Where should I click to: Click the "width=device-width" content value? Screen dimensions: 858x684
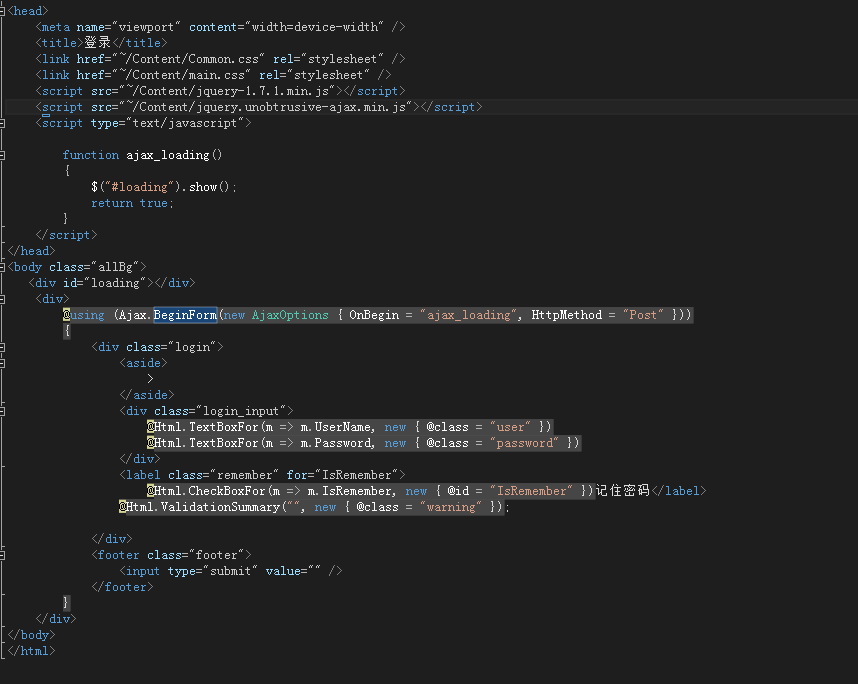314,27
